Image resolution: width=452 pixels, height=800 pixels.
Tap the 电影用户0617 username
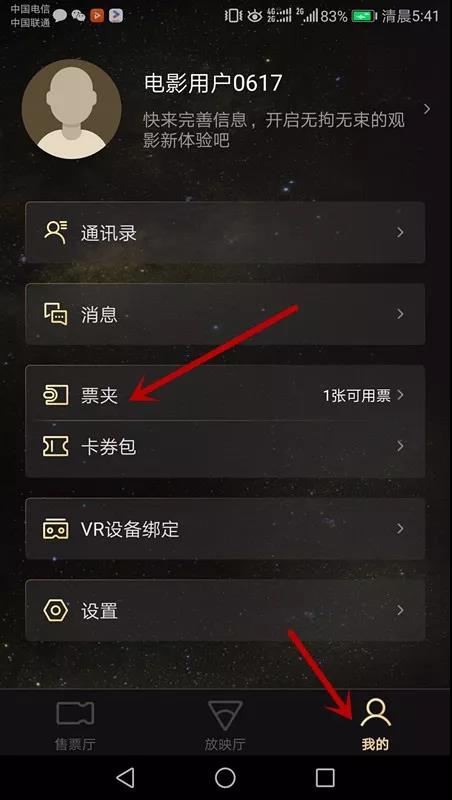pos(213,83)
